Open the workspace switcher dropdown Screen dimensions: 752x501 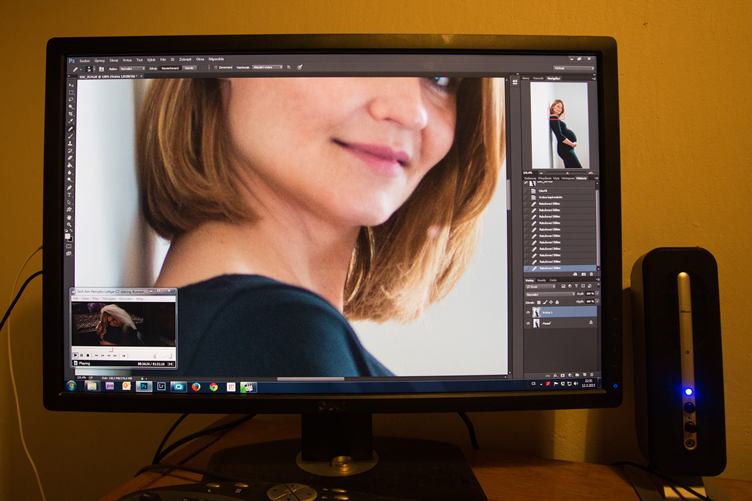574,68
